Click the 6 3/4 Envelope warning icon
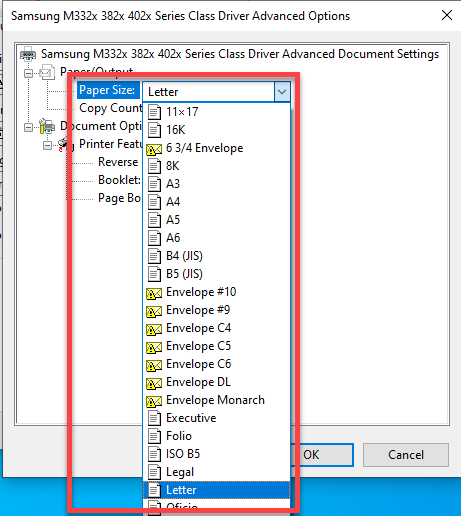 pos(154,149)
